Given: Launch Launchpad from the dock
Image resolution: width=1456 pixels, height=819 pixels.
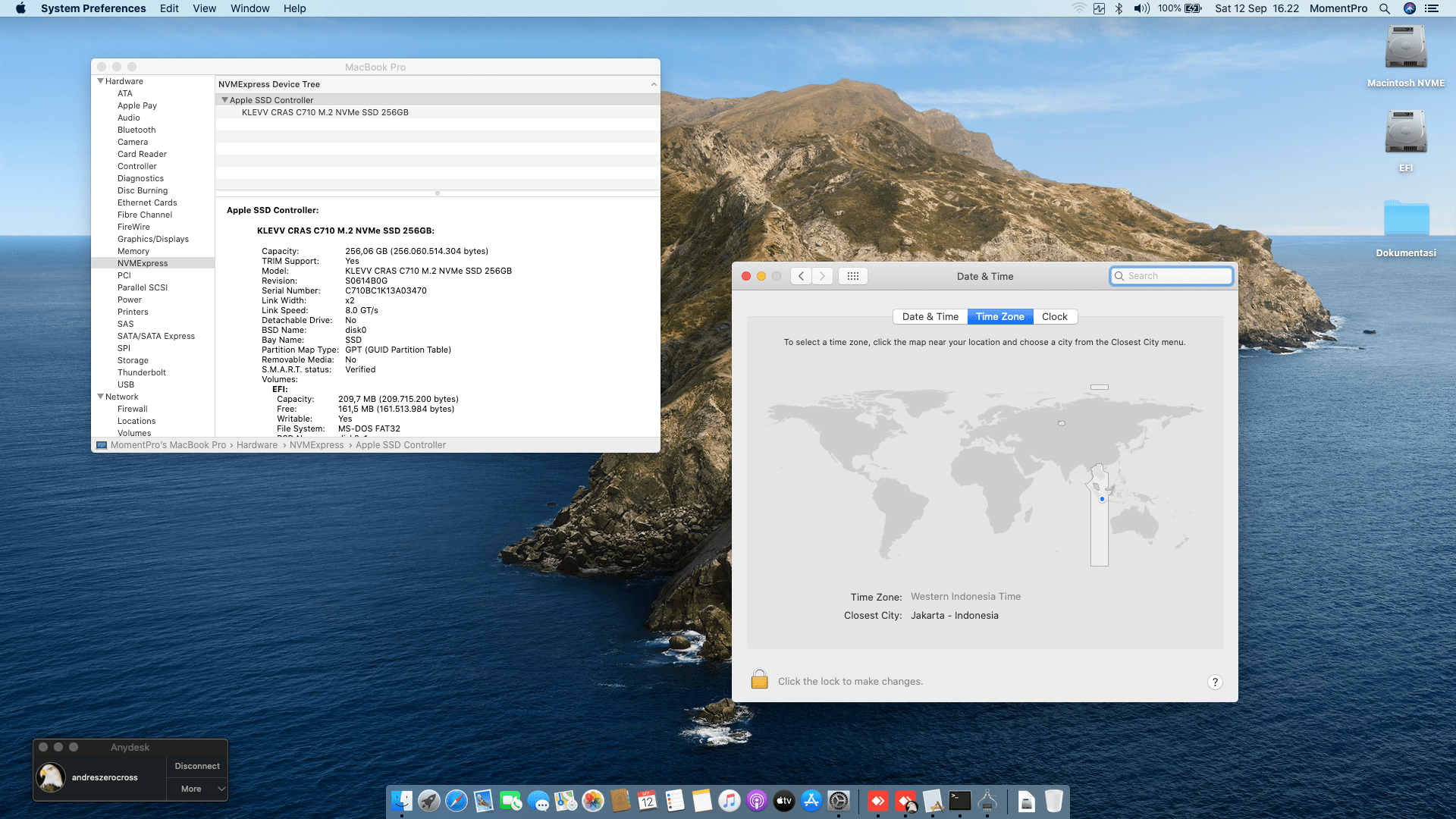Looking at the screenshot, I should (429, 801).
